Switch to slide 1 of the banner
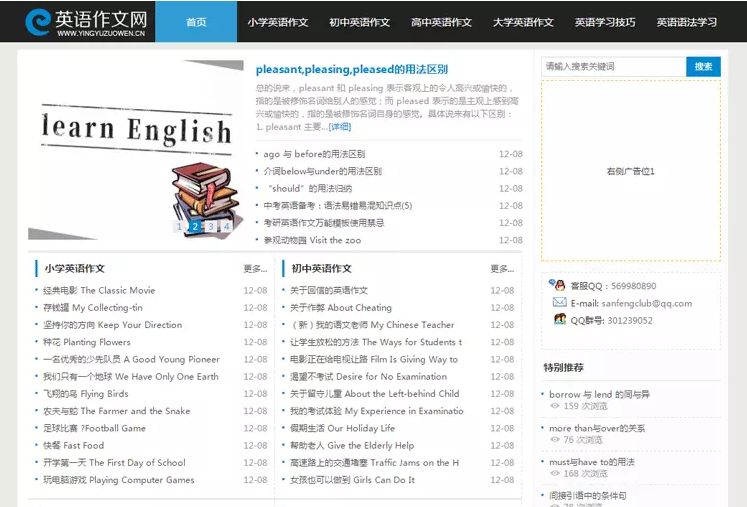This screenshot has height=507, width=747. point(180,226)
